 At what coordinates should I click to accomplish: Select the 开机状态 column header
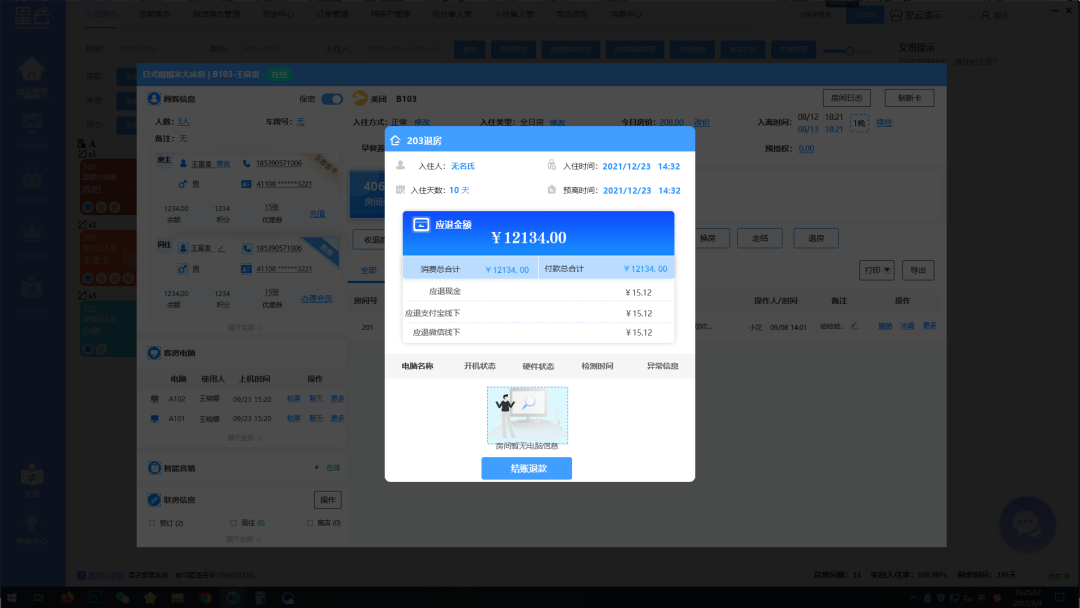coord(479,366)
